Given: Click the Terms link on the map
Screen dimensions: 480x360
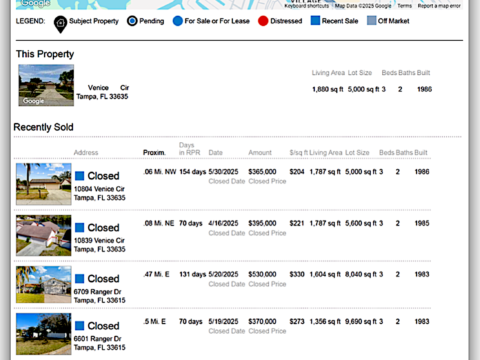Looking at the screenshot, I should 405,6.
